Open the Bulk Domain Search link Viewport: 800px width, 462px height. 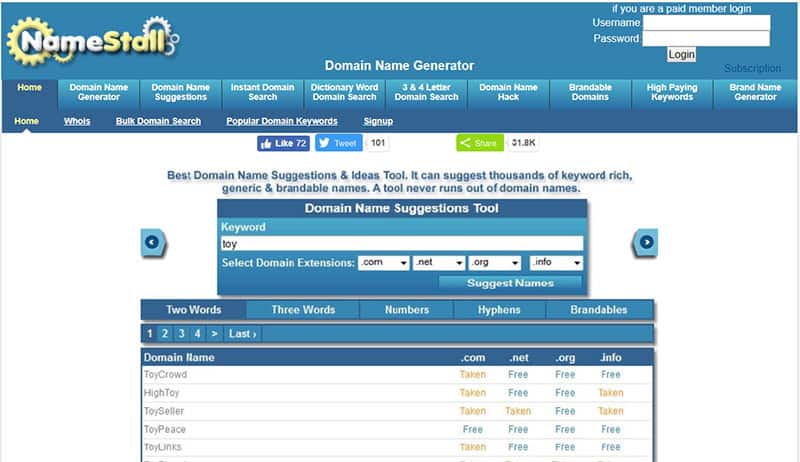point(158,121)
